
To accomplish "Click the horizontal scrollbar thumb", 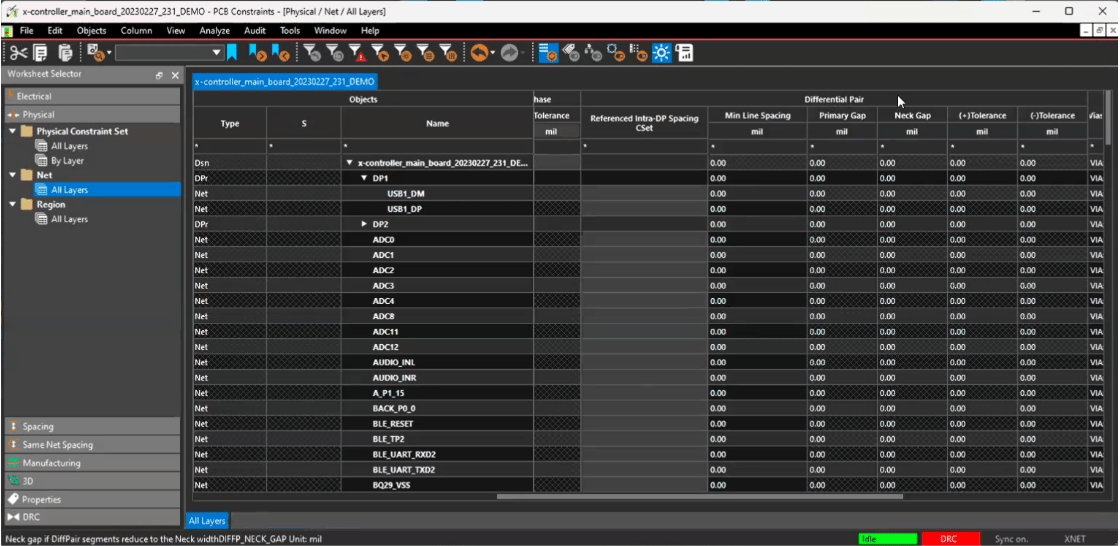I will 700,496.
